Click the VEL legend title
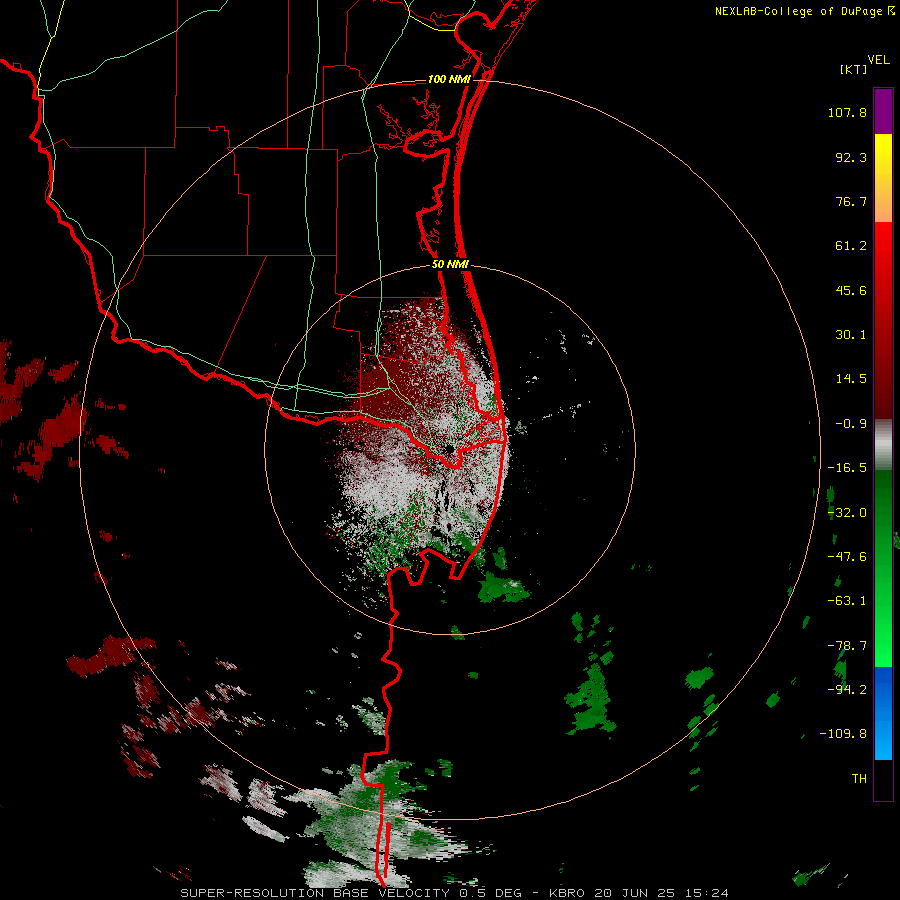Viewport: 900px width, 900px height. (x=878, y=60)
